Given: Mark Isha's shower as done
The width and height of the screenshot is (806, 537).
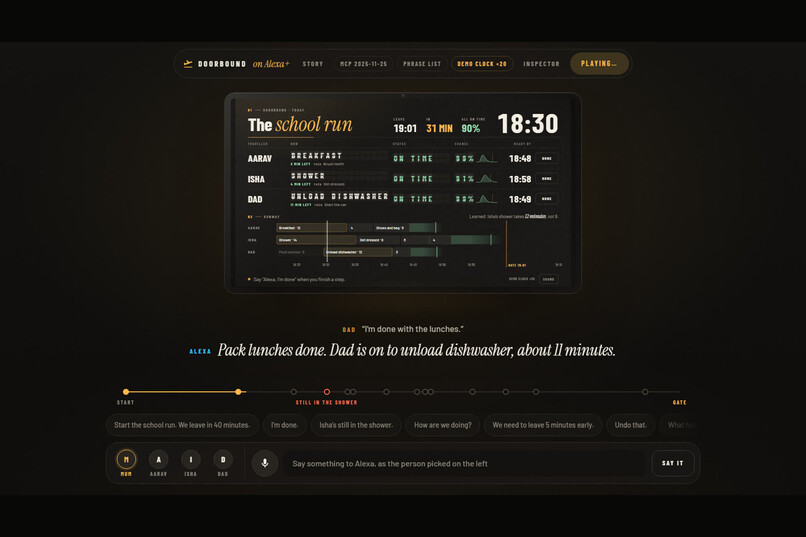Looking at the screenshot, I should (547, 178).
